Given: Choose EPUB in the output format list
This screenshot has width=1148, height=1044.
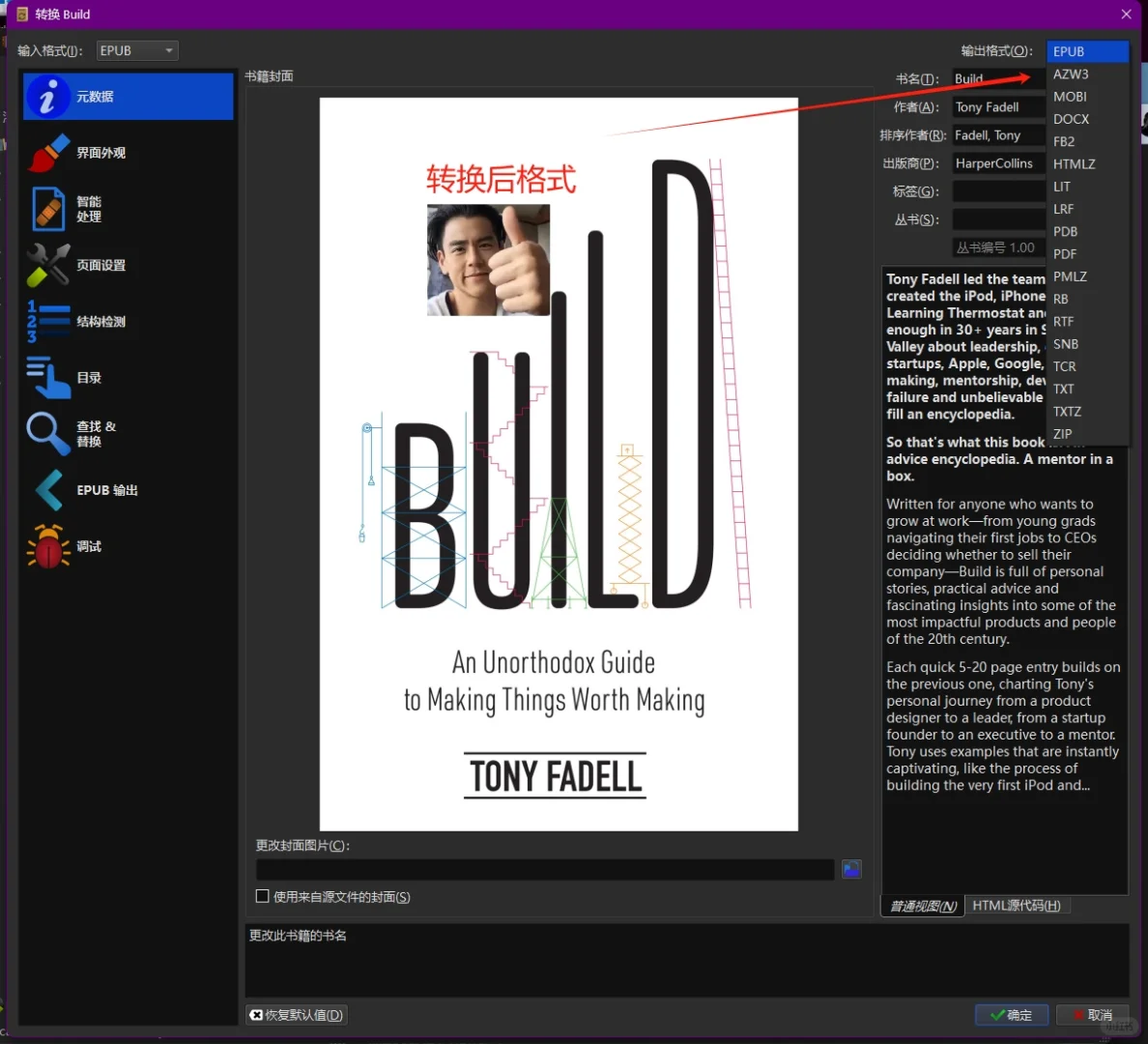Looking at the screenshot, I should [1087, 51].
